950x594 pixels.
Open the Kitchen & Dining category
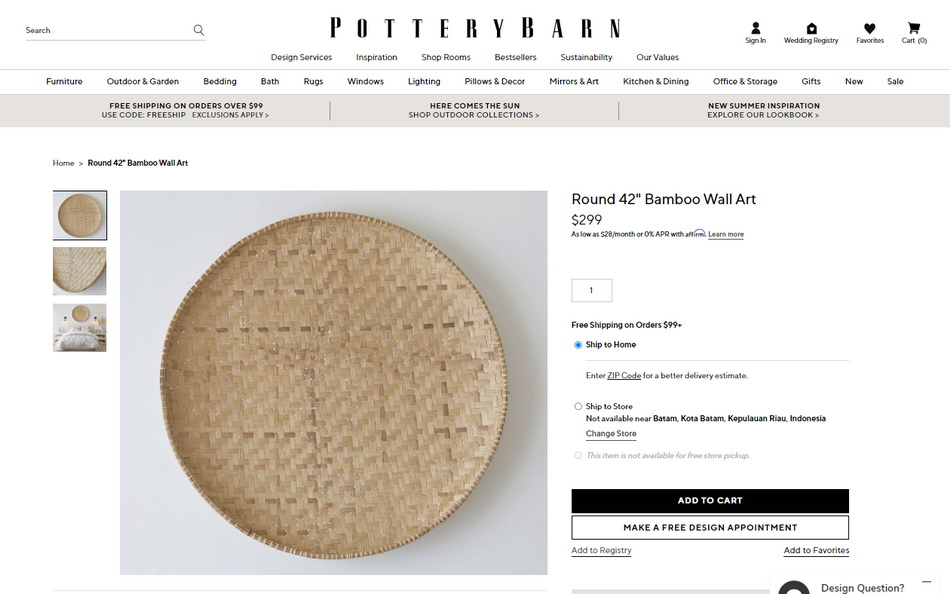[655, 82]
